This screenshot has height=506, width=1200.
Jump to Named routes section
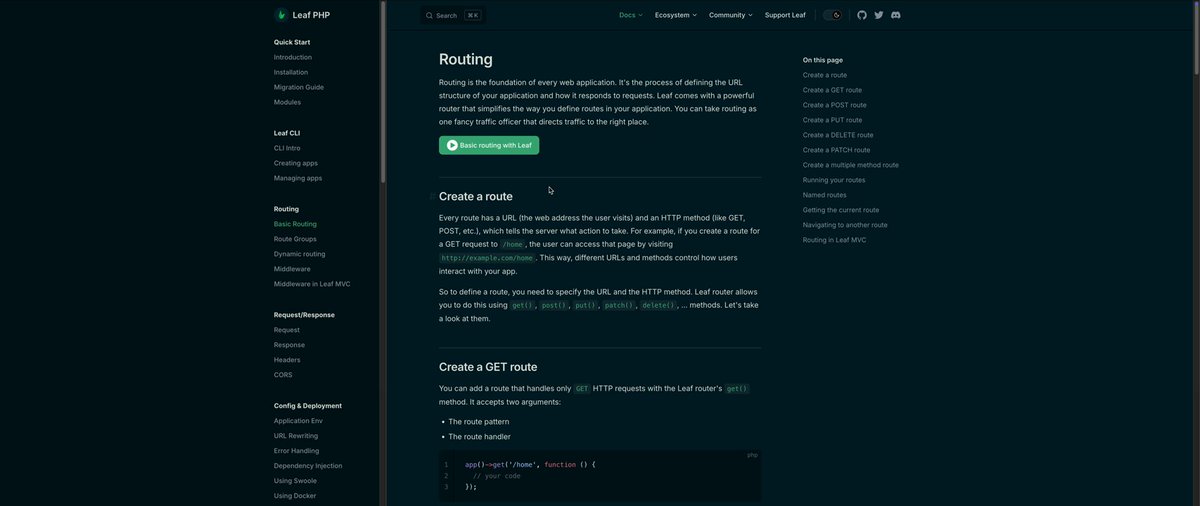[825, 195]
